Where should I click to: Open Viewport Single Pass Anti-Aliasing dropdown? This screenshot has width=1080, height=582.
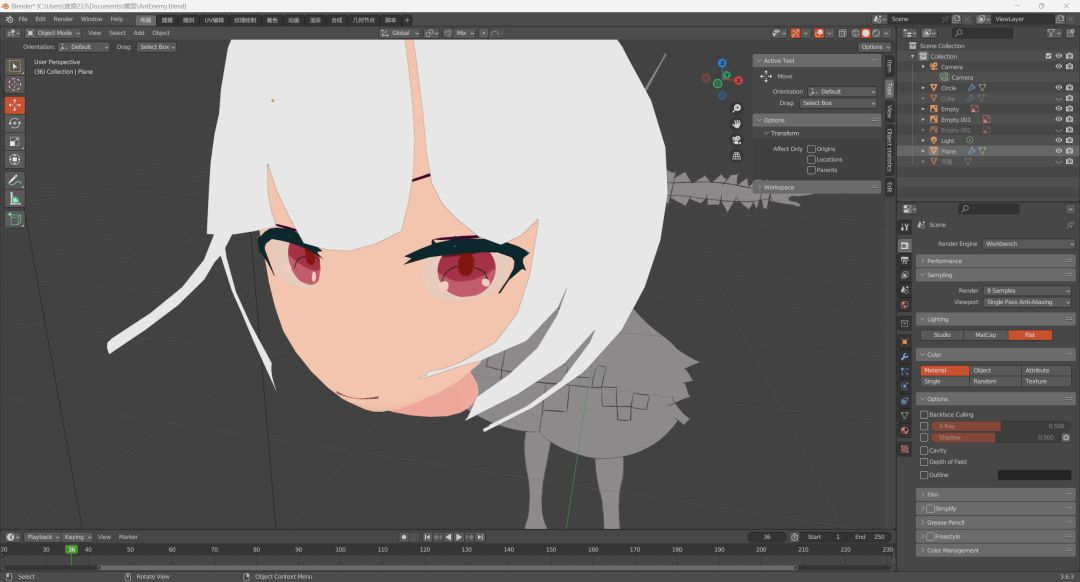[x=1028, y=302]
